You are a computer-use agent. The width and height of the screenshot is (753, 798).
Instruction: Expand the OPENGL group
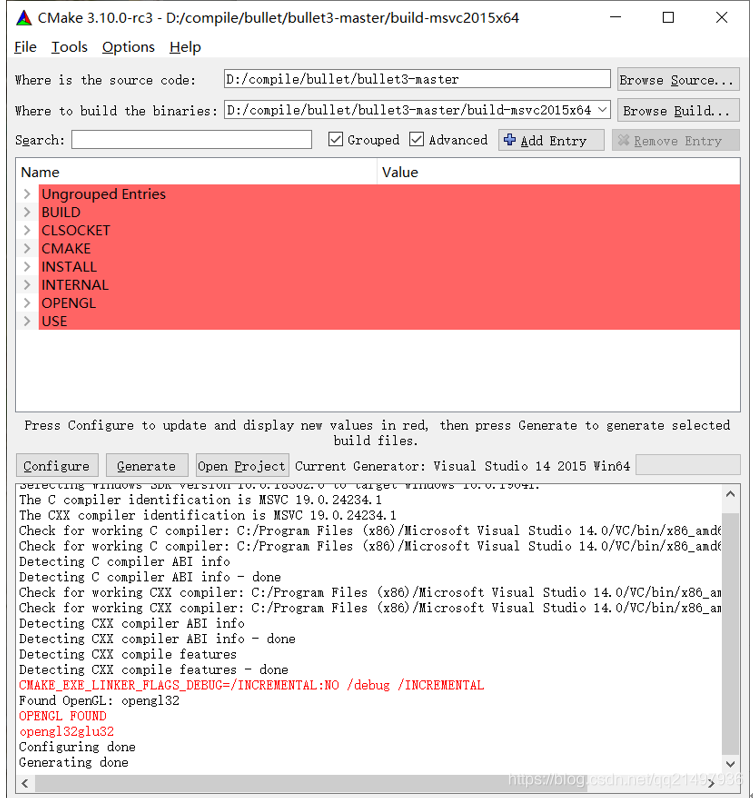[x=27, y=303]
